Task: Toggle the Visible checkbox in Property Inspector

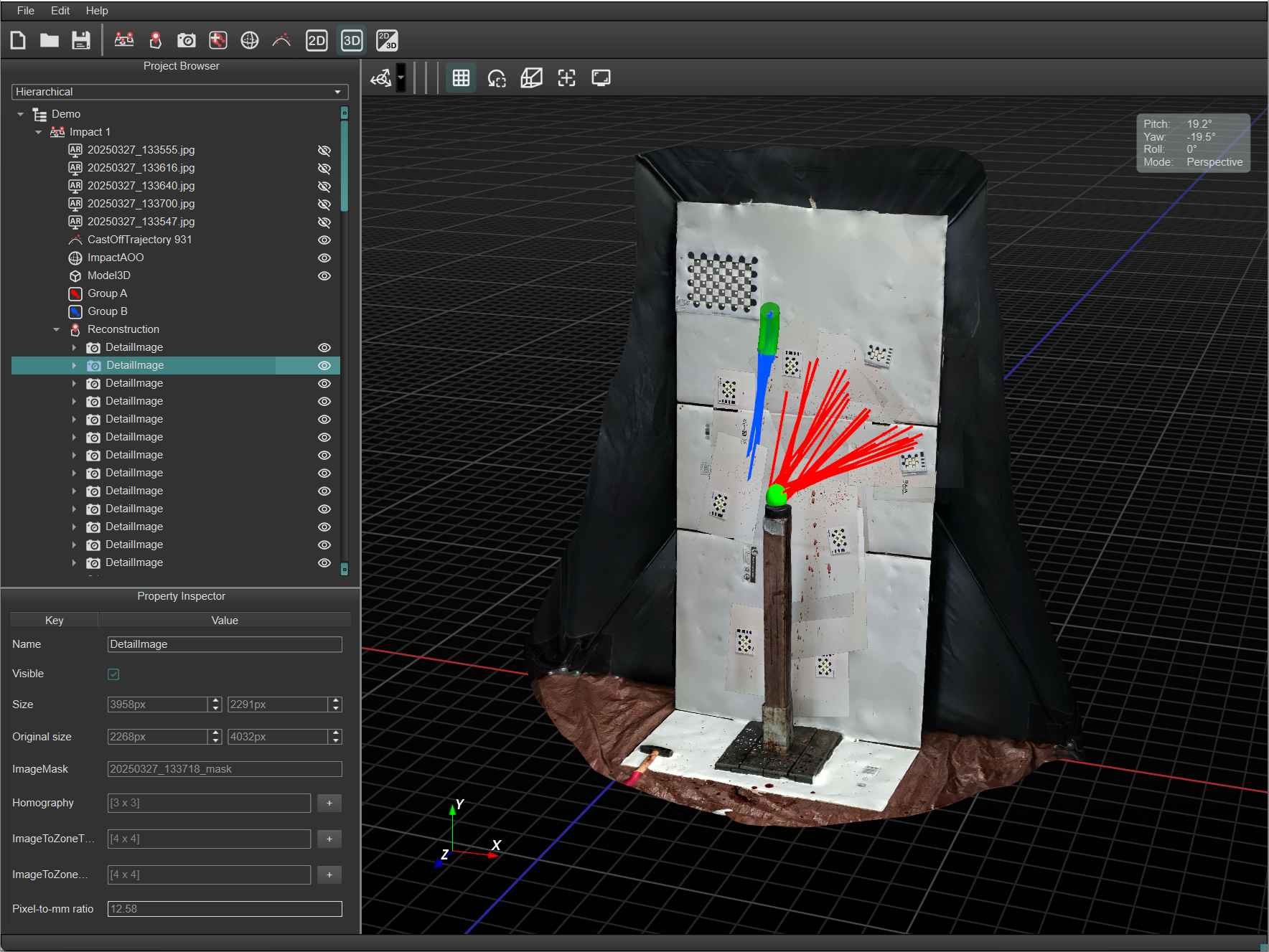Action: (113, 674)
